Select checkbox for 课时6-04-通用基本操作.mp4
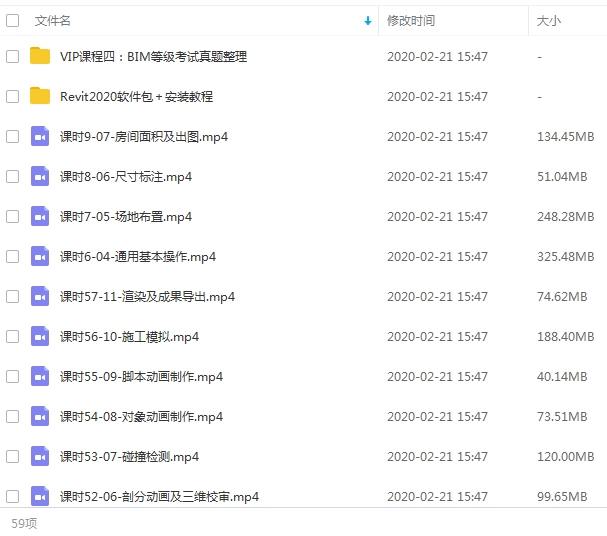The height and width of the screenshot is (536, 607). 12,256
